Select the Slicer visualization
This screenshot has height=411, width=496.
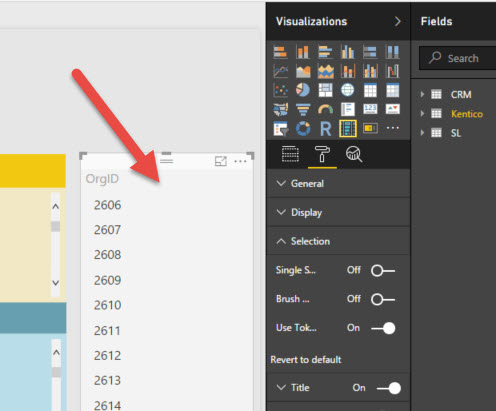point(280,128)
